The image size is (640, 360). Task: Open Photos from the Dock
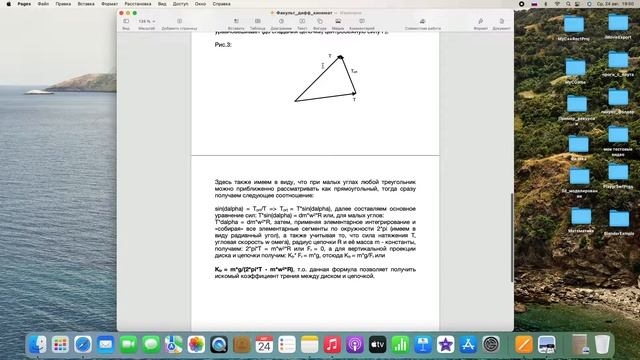click(196, 344)
